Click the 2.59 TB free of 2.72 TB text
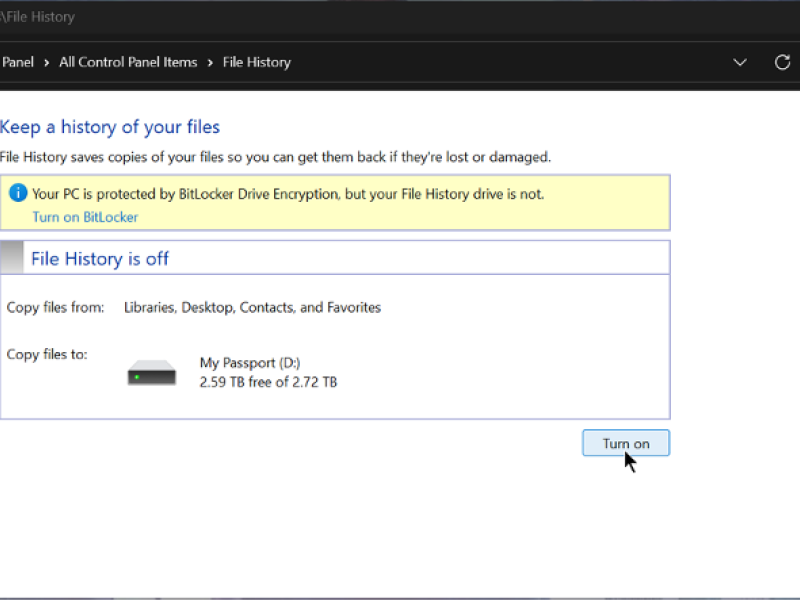The height and width of the screenshot is (600, 800). click(x=268, y=382)
